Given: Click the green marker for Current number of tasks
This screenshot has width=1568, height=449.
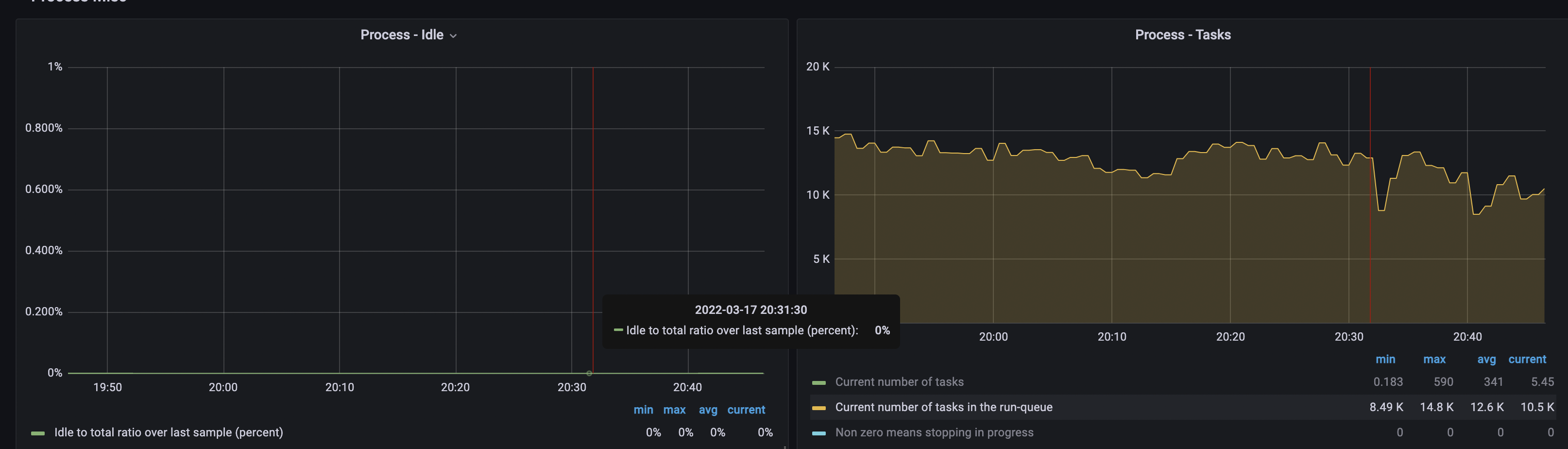Looking at the screenshot, I should [x=818, y=382].
